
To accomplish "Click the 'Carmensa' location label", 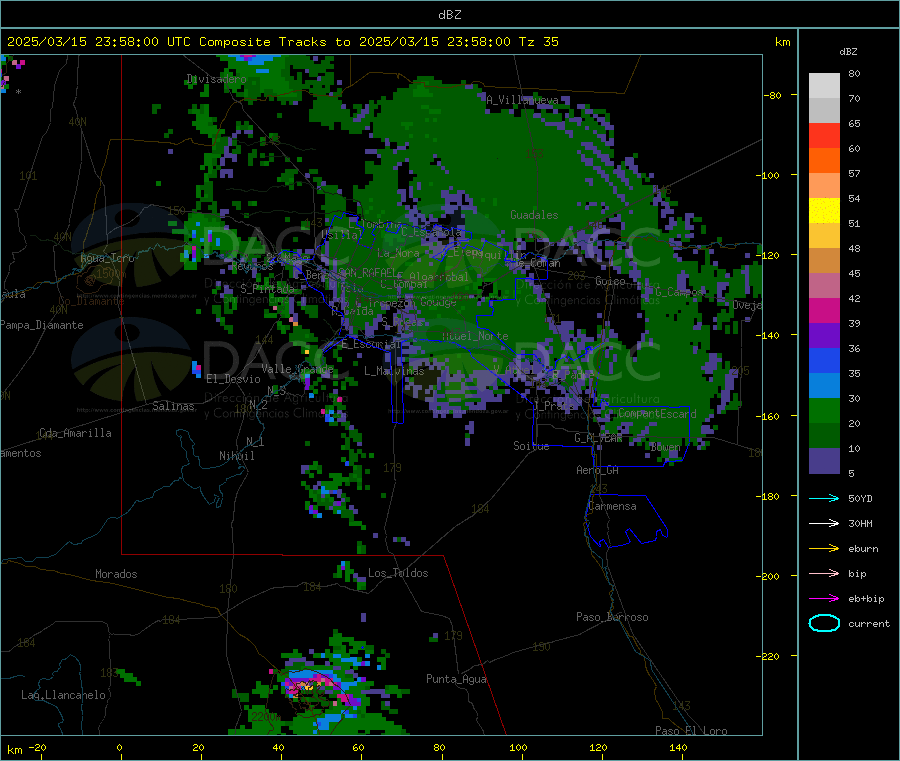I will tap(612, 506).
